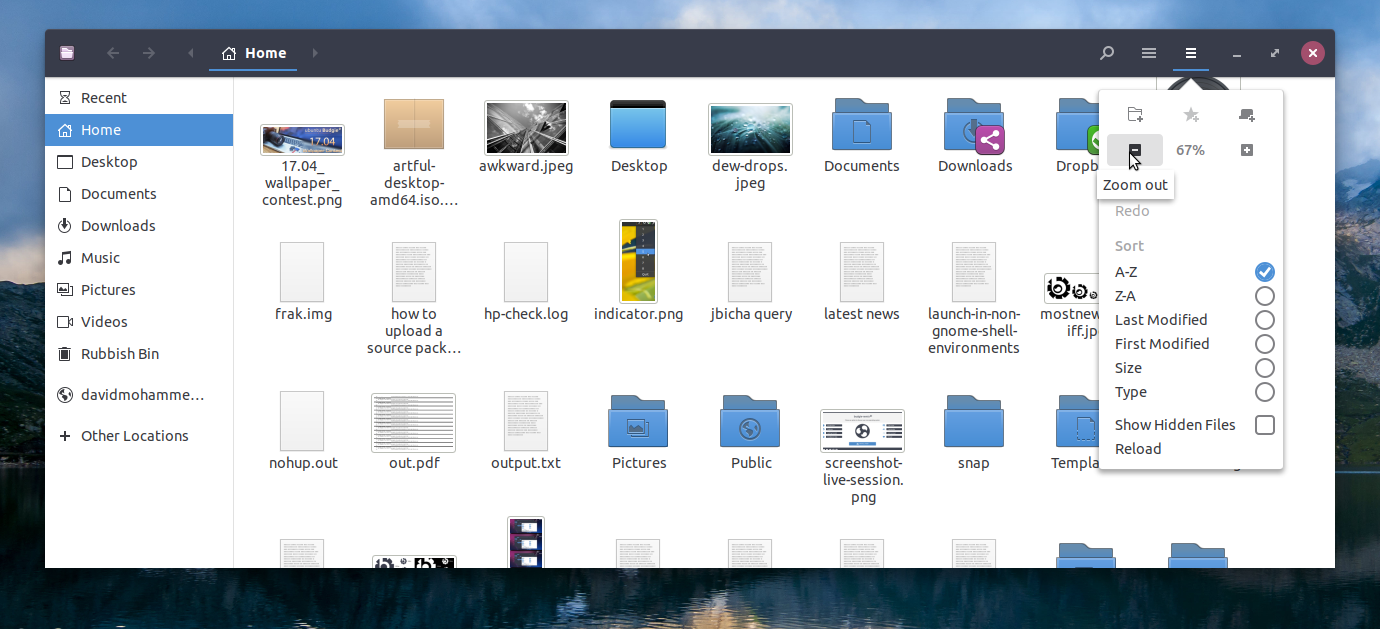Click the search magnifier icon in header

1107,53
